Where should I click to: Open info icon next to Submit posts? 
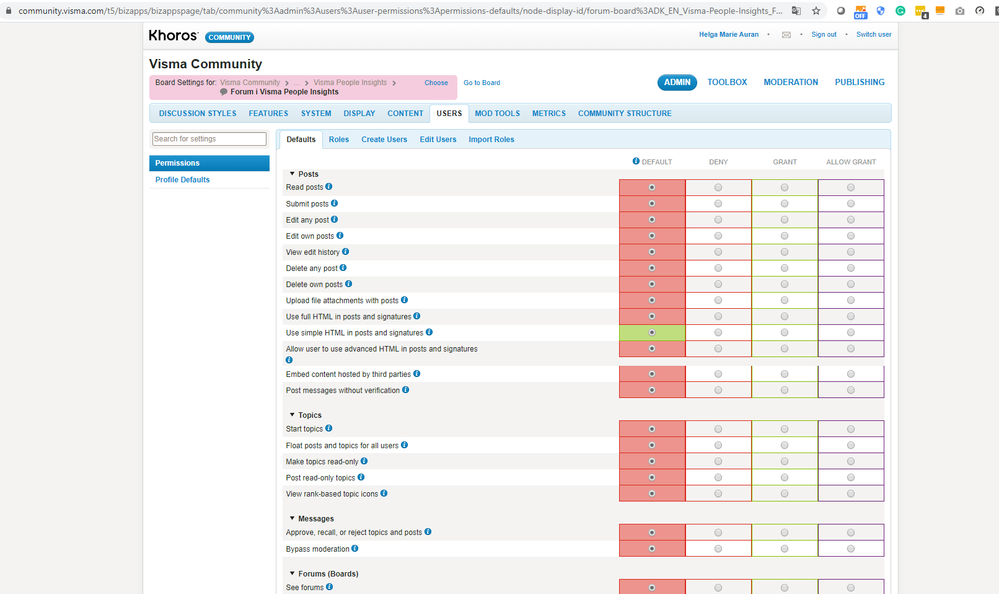(x=334, y=203)
